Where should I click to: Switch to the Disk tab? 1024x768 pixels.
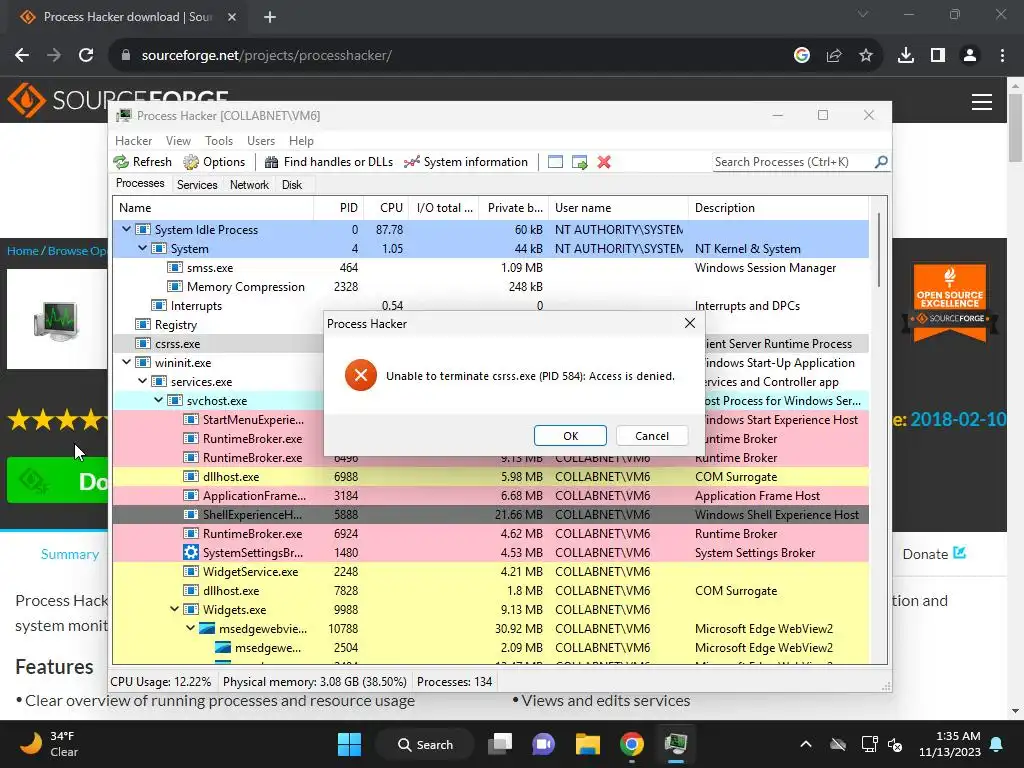pyautogui.click(x=292, y=185)
